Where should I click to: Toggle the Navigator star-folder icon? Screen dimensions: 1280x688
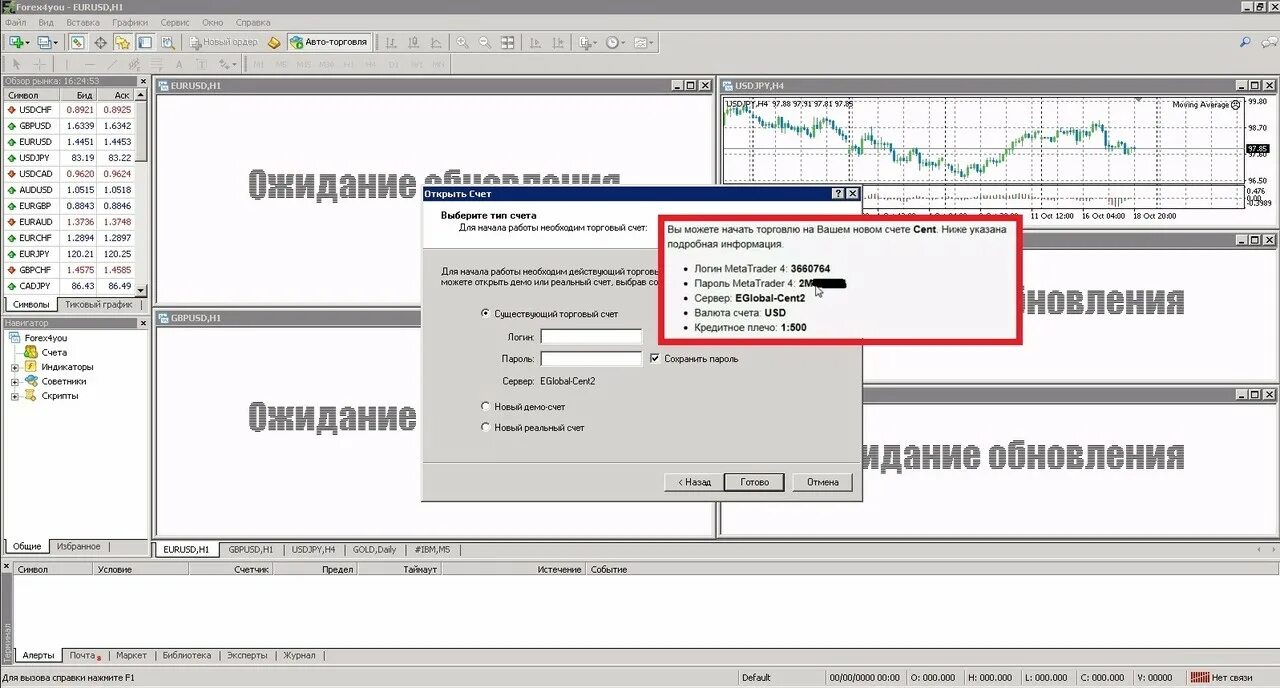click(x=122, y=42)
